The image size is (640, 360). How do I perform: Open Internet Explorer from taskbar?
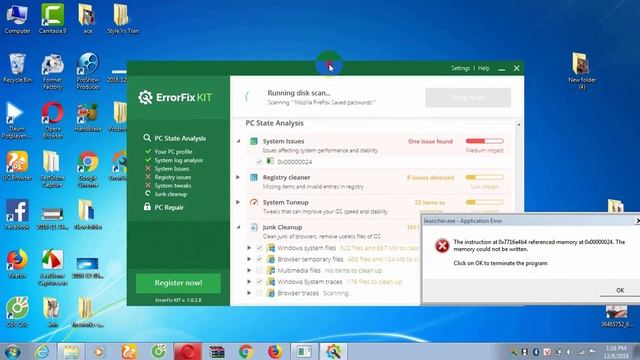(x=42, y=352)
